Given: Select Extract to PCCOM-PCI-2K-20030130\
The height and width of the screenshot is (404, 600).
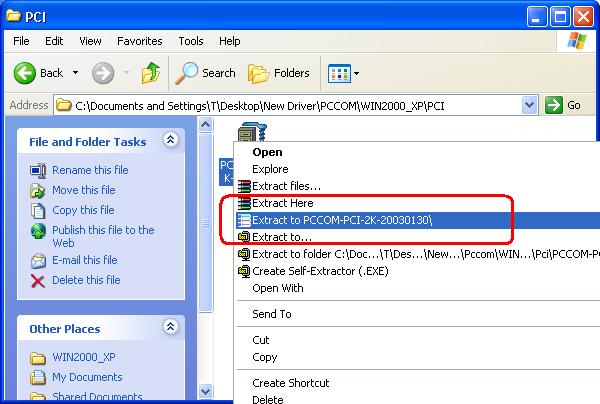Looking at the screenshot, I should pos(418,220).
